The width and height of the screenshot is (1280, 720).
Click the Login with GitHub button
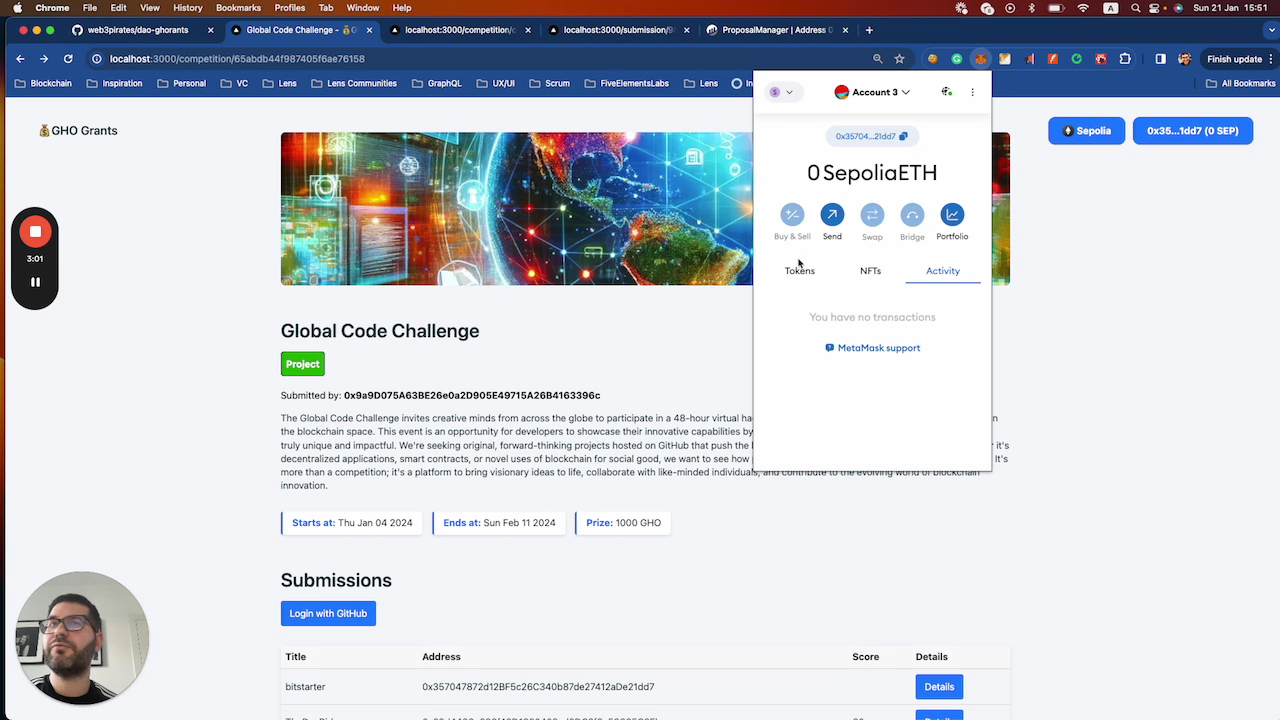click(x=328, y=614)
